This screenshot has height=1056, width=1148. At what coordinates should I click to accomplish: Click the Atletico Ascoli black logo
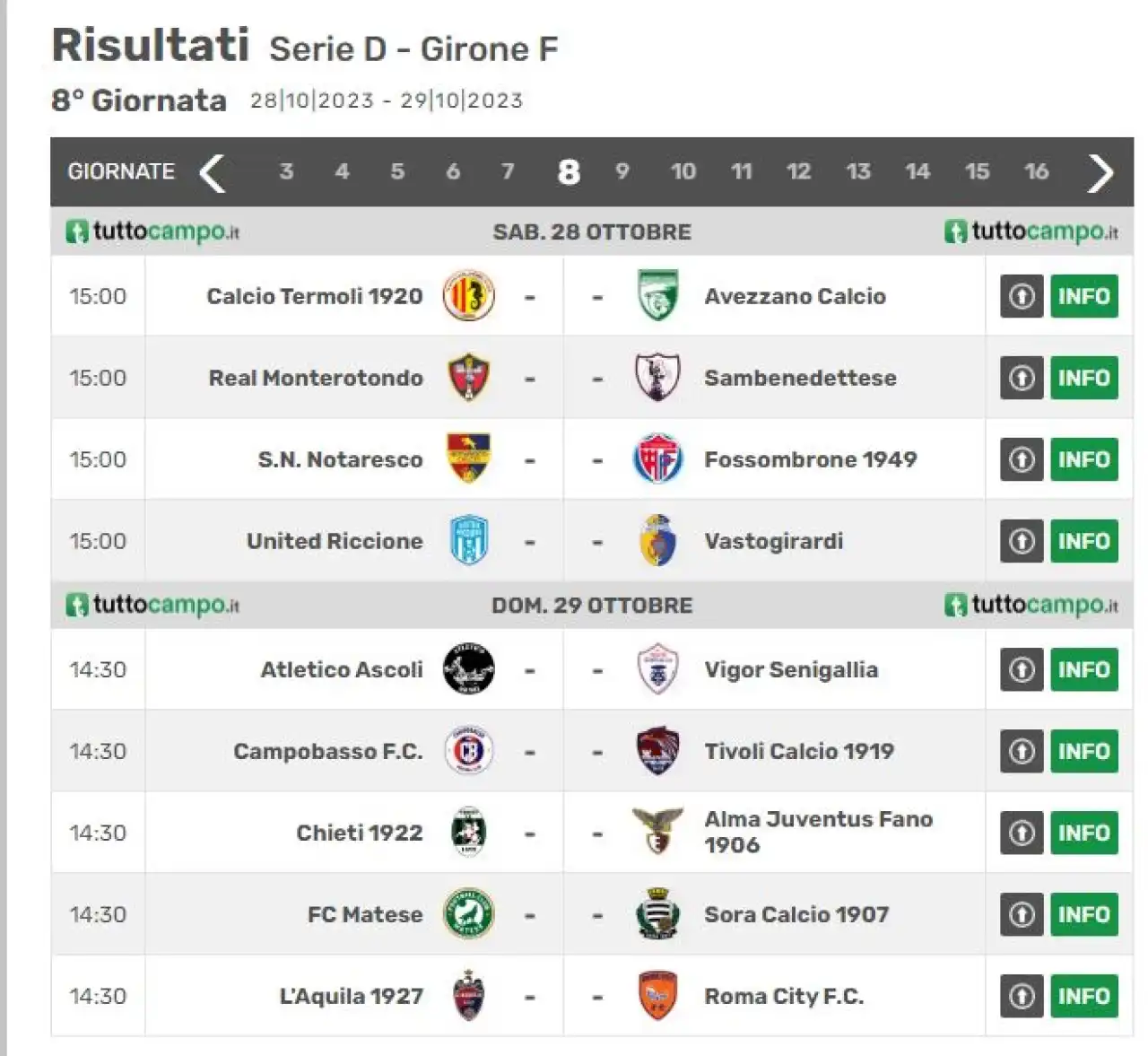coord(468,669)
